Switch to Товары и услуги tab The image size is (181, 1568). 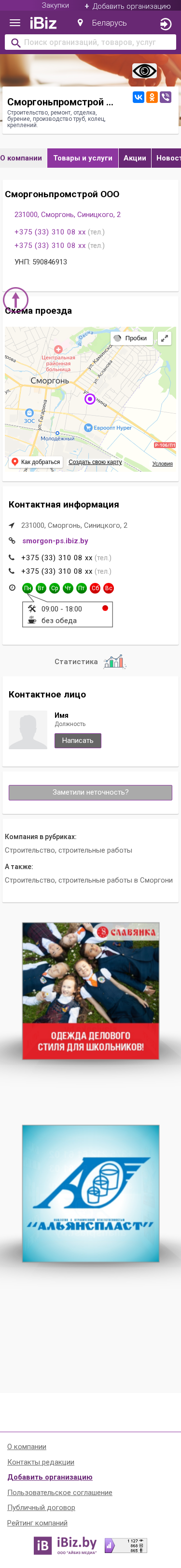pos(83,158)
